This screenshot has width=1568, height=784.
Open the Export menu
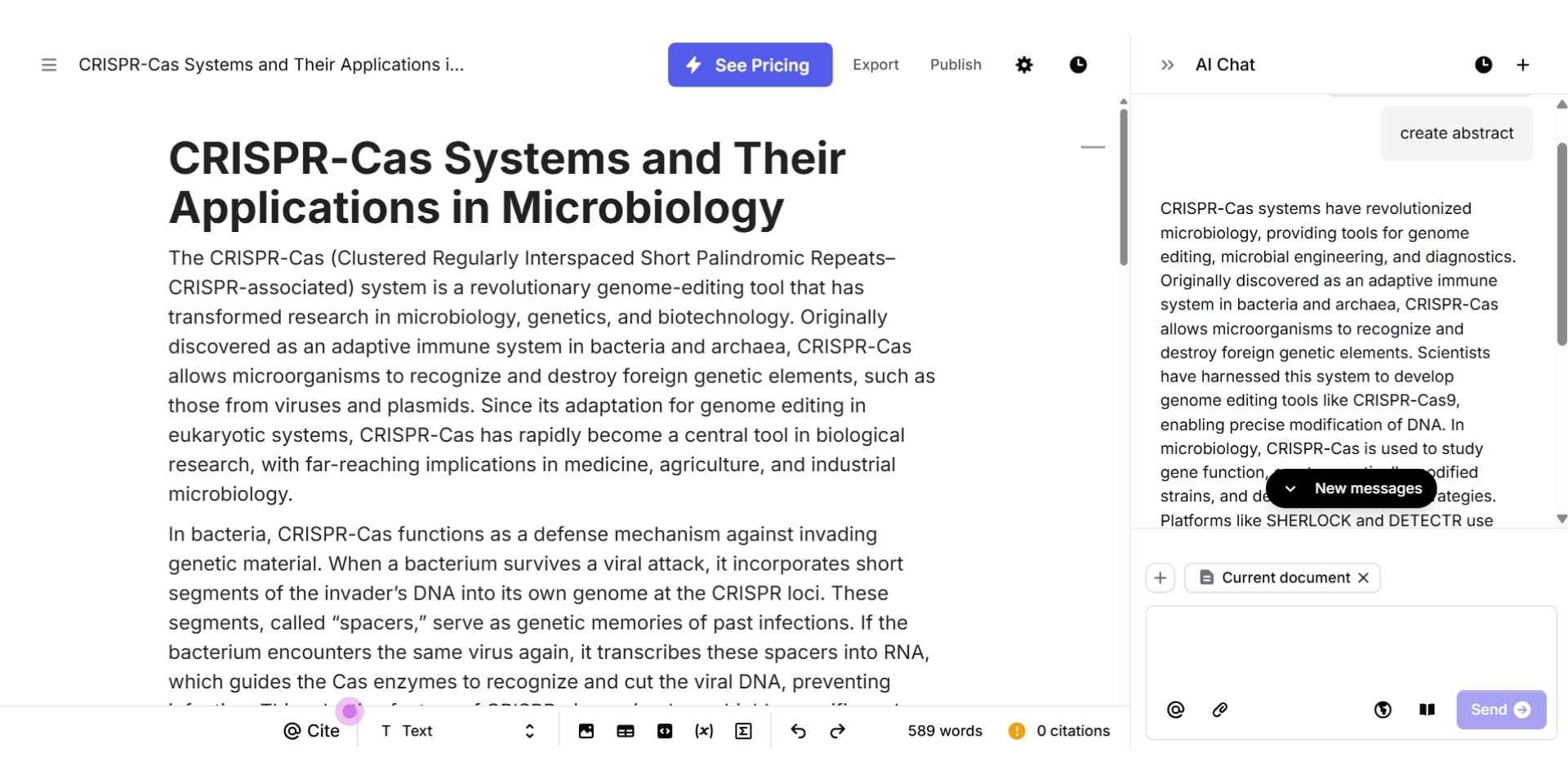875,65
